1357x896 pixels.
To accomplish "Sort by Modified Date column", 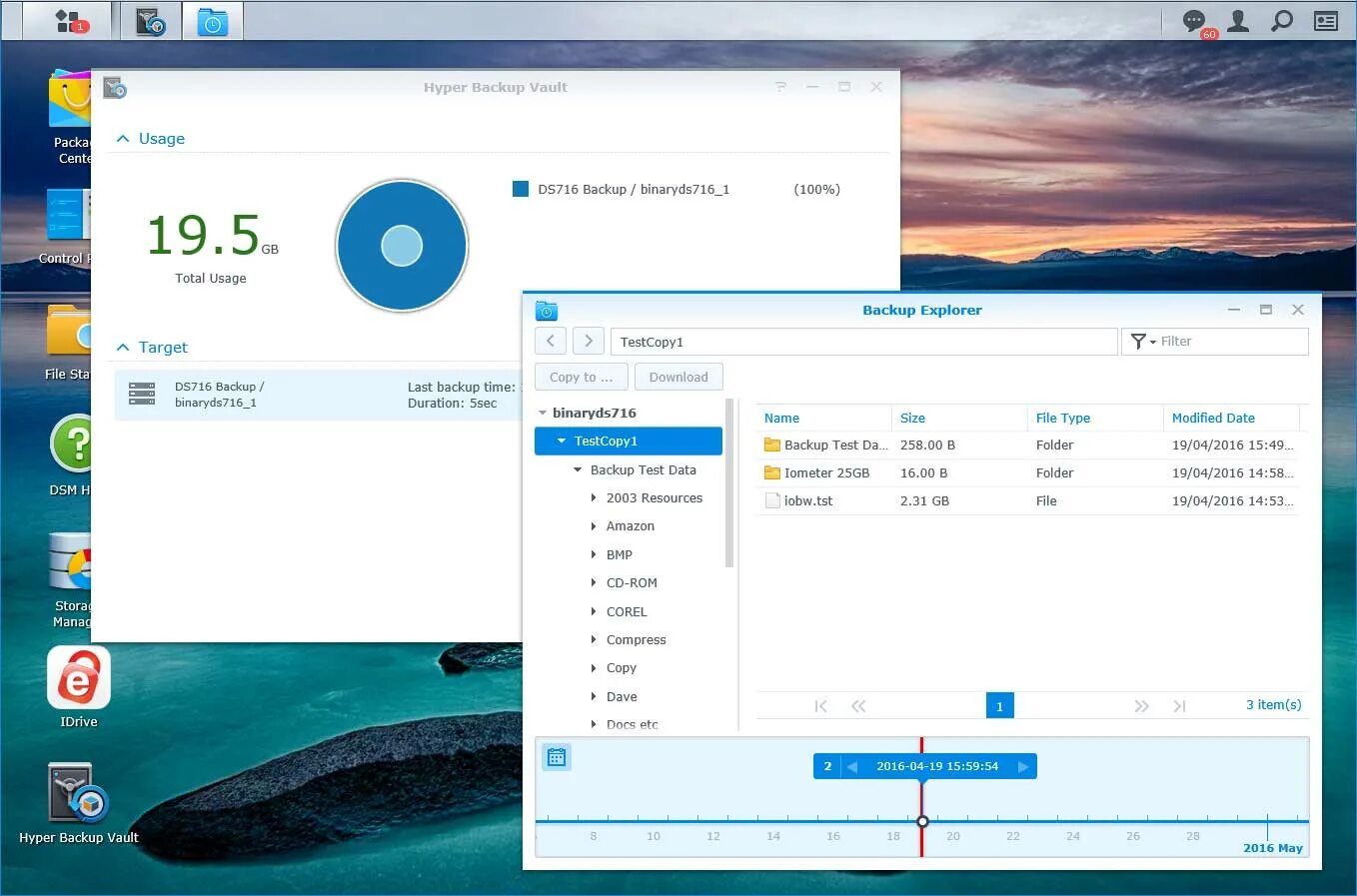I will point(1232,418).
